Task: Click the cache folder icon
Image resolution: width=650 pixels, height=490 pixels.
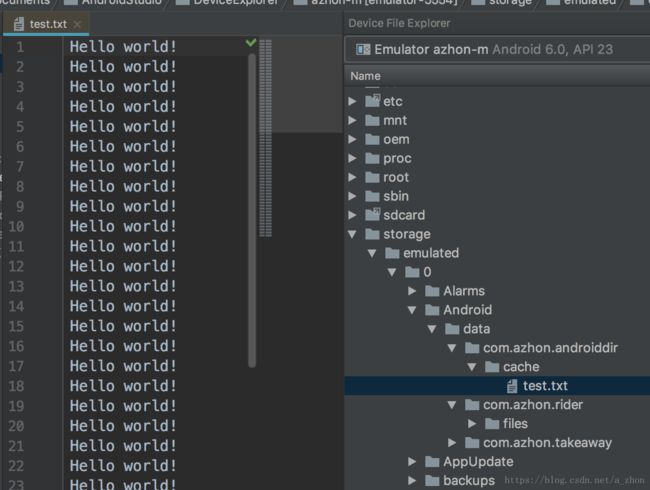Action: click(x=492, y=367)
